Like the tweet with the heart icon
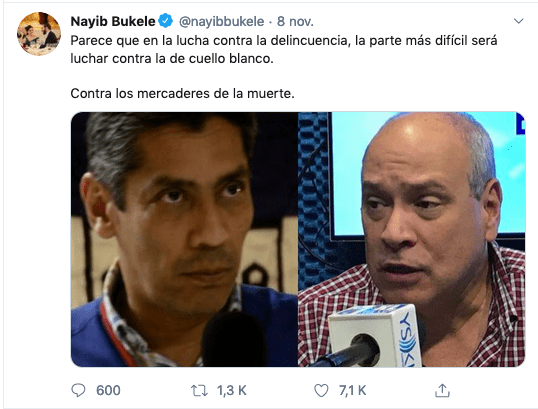The image size is (538, 409). coord(321,390)
